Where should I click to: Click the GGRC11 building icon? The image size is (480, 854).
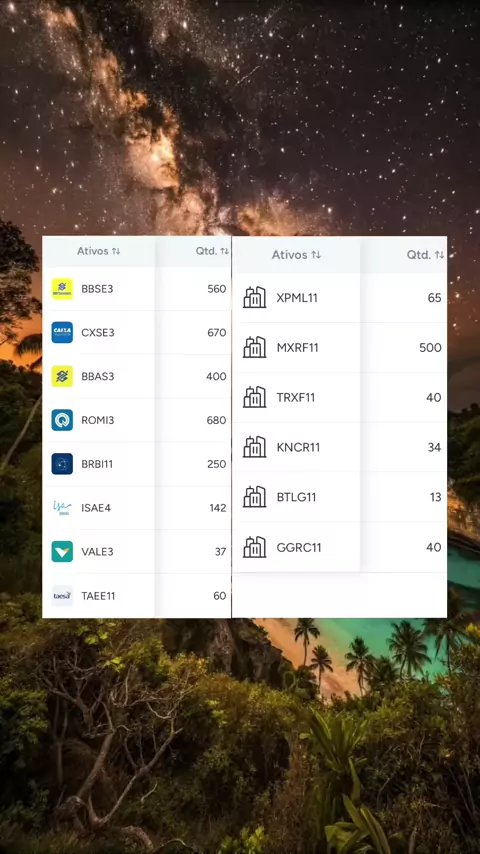tap(254, 547)
